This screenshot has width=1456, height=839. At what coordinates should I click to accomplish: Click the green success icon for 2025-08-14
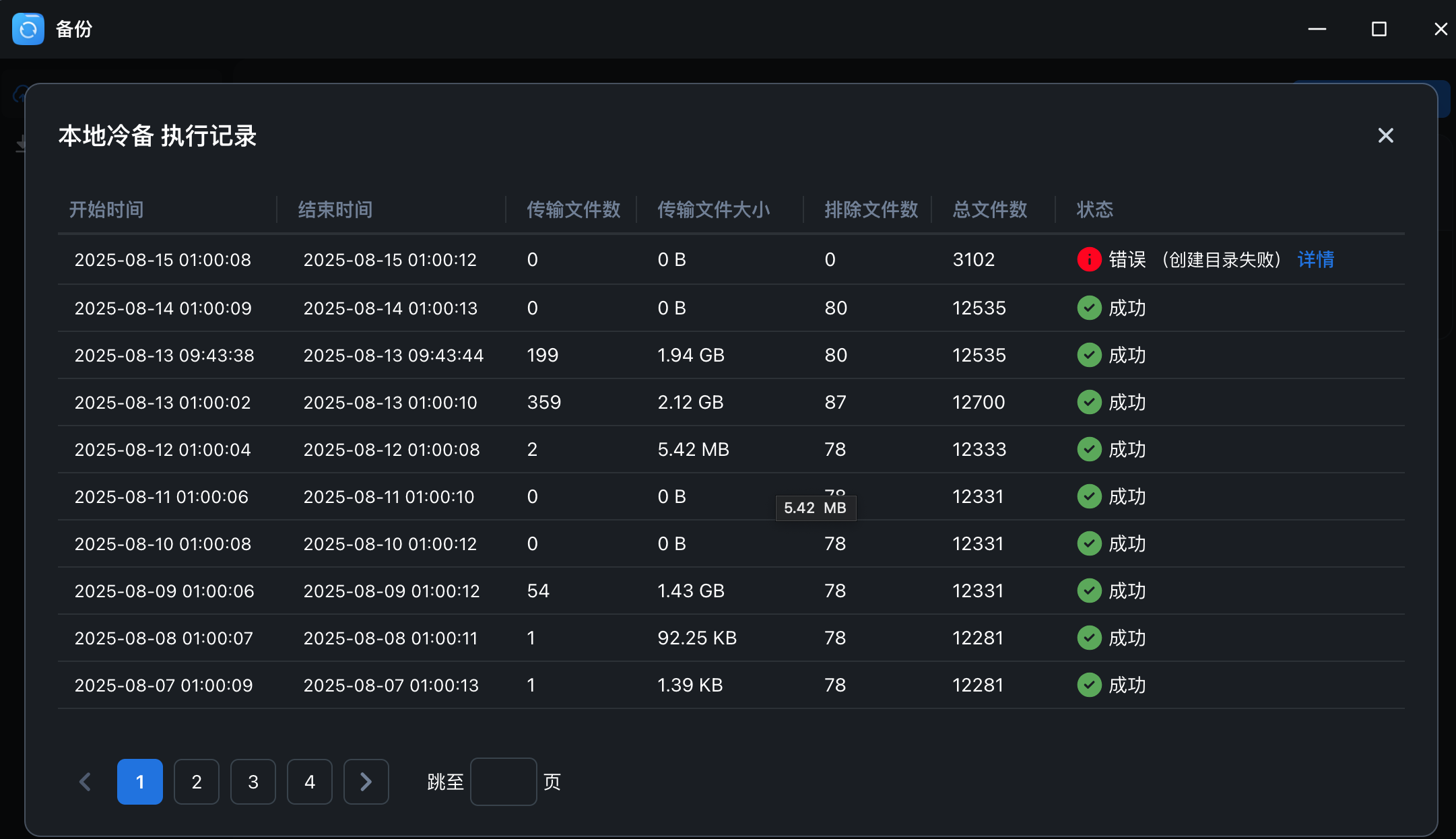pyautogui.click(x=1089, y=308)
